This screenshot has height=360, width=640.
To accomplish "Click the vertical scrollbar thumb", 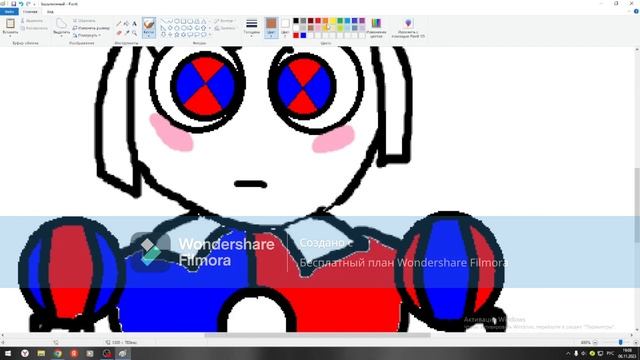I will [x=637, y=206].
